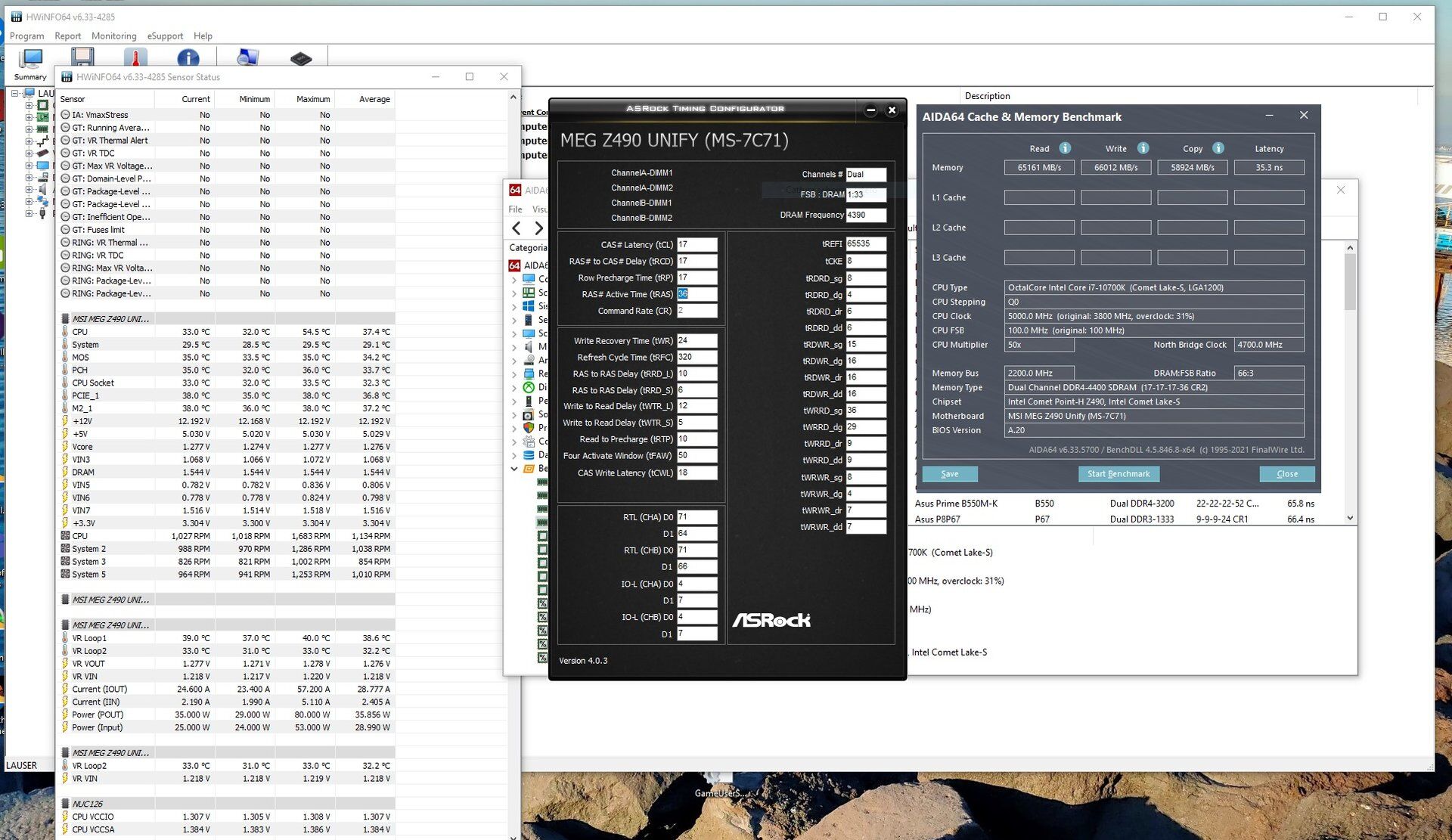Viewport: 1452px width, 840px height.
Task: Expand the DirectX category in AIDA64 tree
Action: click(x=514, y=387)
